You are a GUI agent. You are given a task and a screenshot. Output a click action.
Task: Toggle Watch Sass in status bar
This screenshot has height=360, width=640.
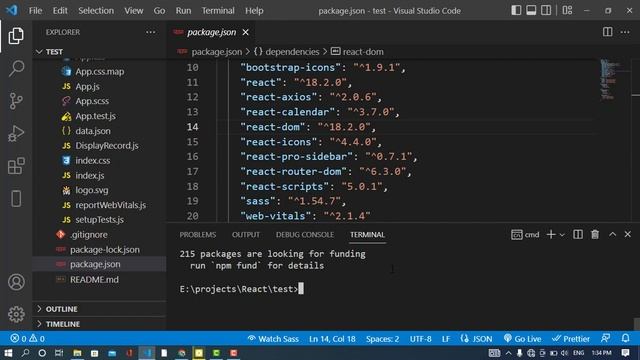click(273, 339)
